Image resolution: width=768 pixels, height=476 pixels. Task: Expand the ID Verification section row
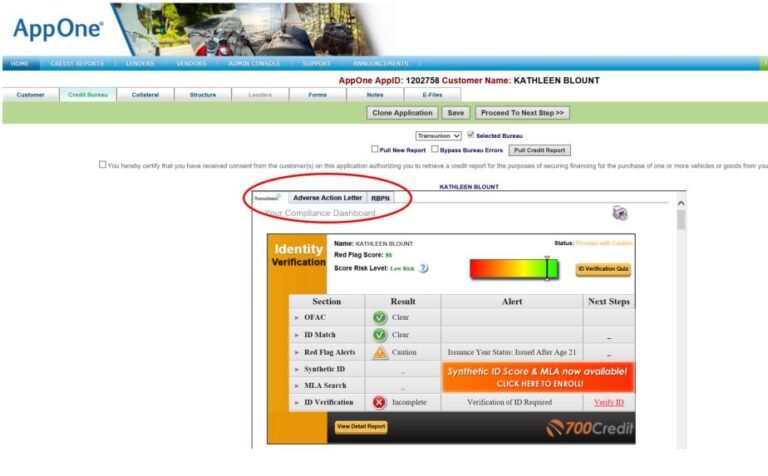point(297,403)
